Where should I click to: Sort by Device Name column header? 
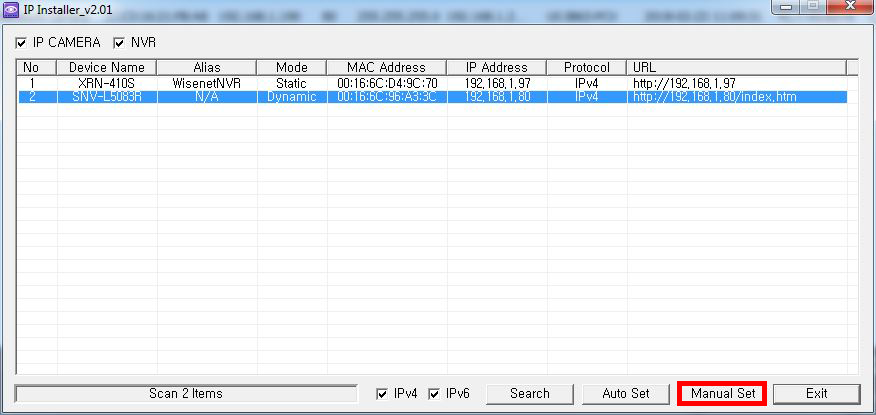pyautogui.click(x=107, y=68)
